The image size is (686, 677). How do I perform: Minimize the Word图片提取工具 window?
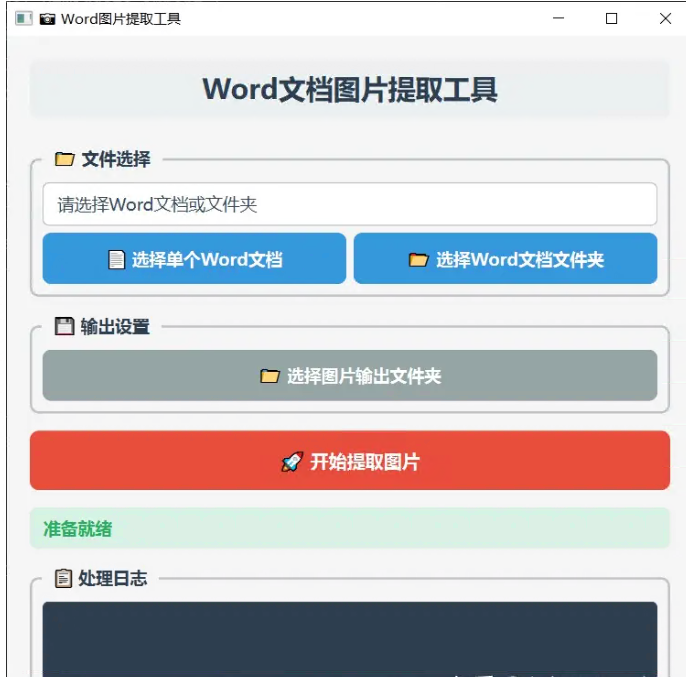[x=558, y=19]
